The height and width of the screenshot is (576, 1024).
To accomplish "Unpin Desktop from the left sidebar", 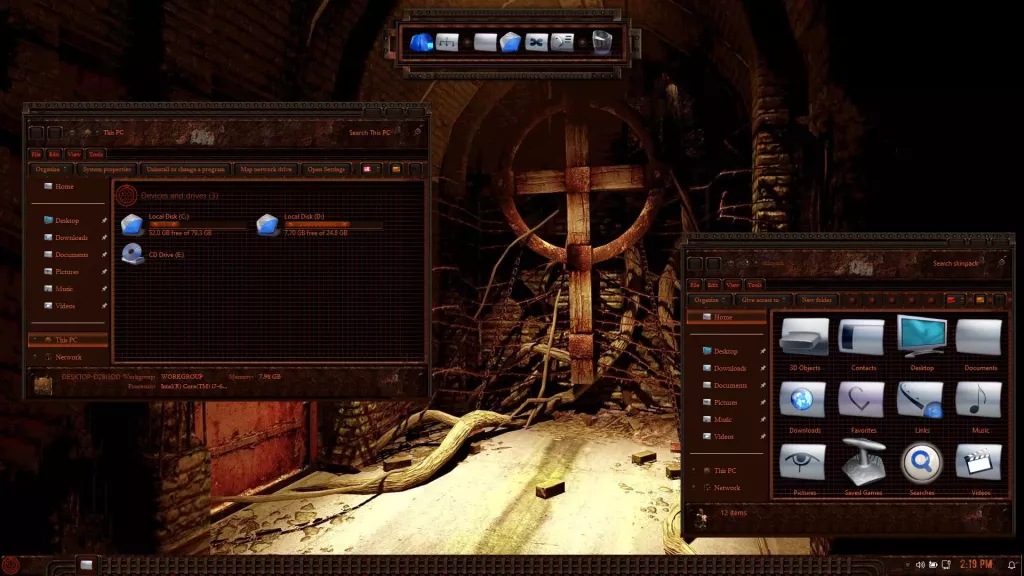I will click(102, 219).
